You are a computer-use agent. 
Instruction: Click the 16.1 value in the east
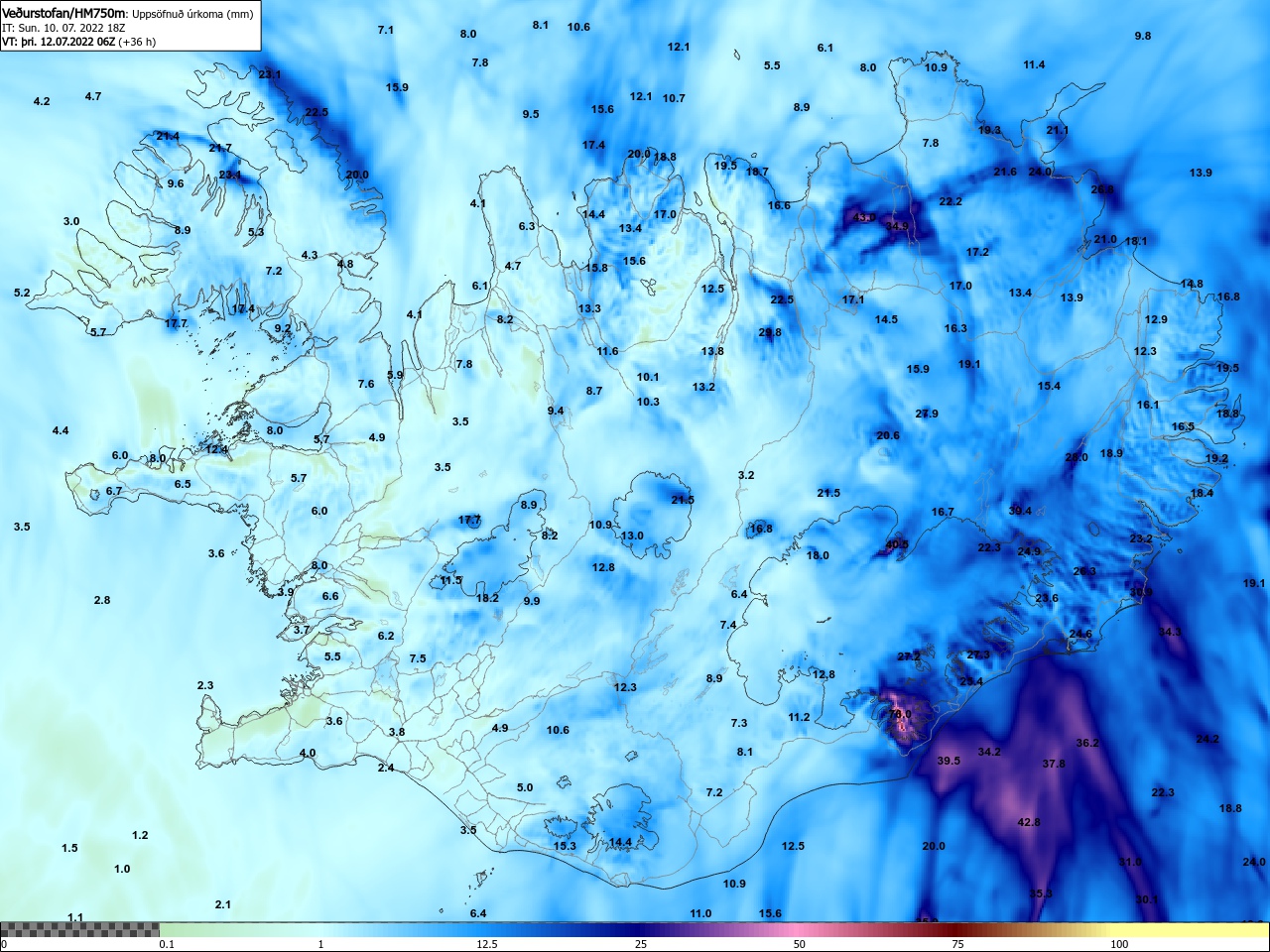click(x=1148, y=405)
